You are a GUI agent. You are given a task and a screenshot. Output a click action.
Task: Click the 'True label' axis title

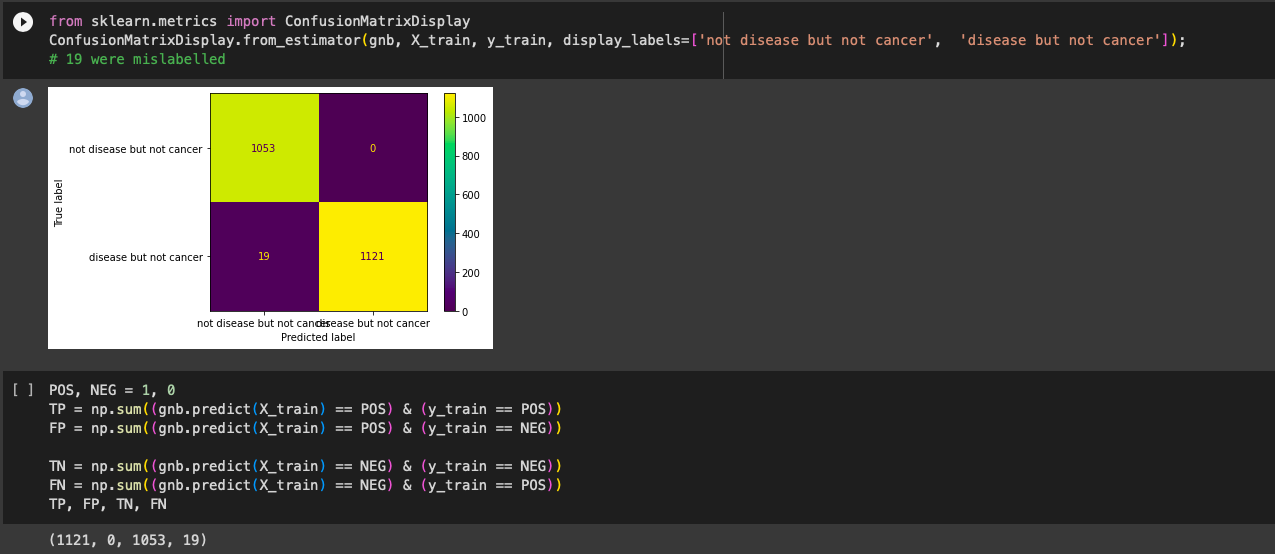tap(59, 203)
